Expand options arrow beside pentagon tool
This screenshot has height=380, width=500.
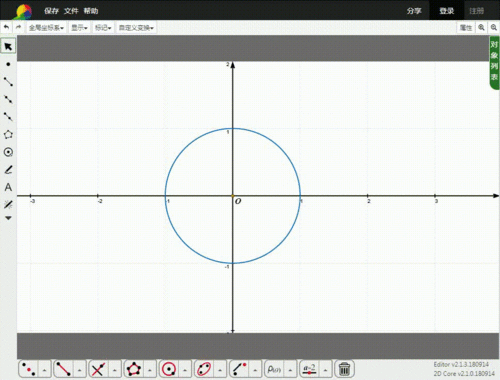[x=150, y=369]
